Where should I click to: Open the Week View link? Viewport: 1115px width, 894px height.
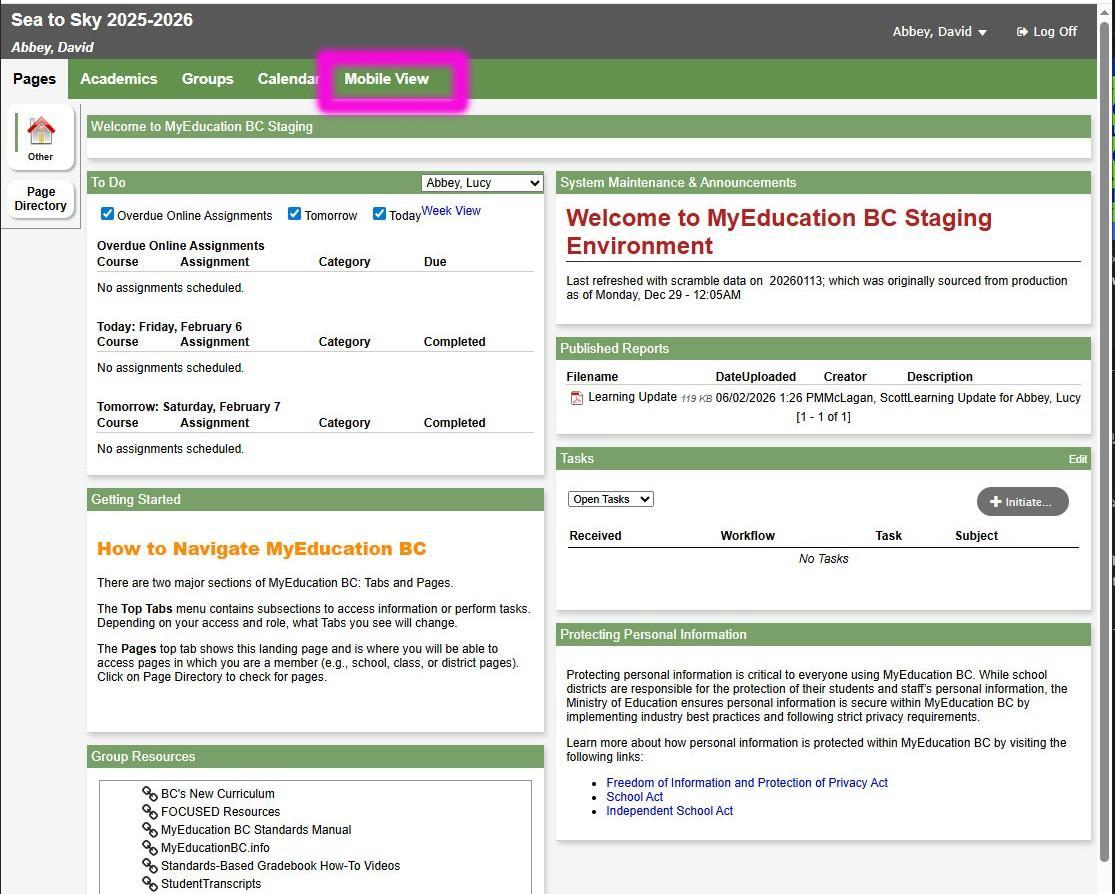[451, 211]
